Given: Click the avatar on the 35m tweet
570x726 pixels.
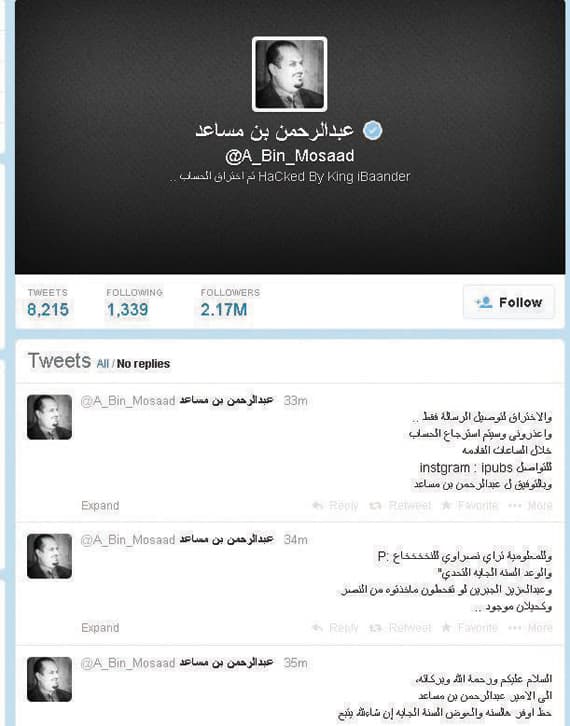Looking at the screenshot, I should 50,679.
